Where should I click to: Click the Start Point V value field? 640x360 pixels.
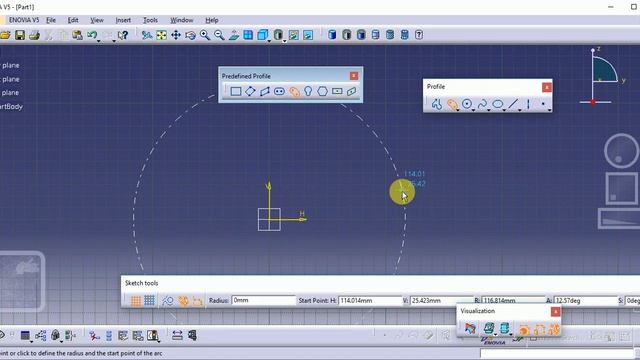pyautogui.click(x=442, y=300)
